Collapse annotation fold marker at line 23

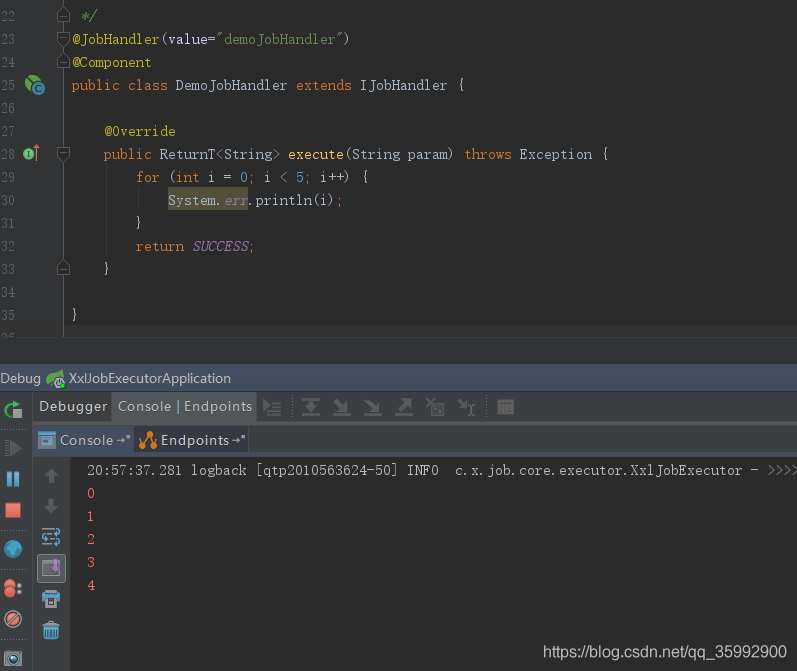click(x=64, y=39)
